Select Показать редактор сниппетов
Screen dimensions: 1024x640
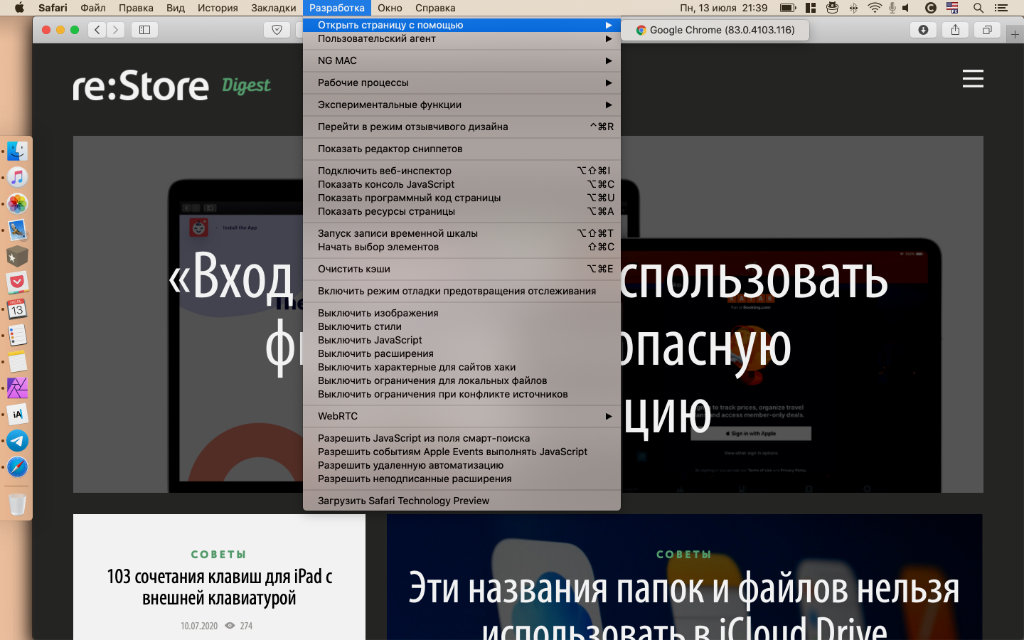462,149
